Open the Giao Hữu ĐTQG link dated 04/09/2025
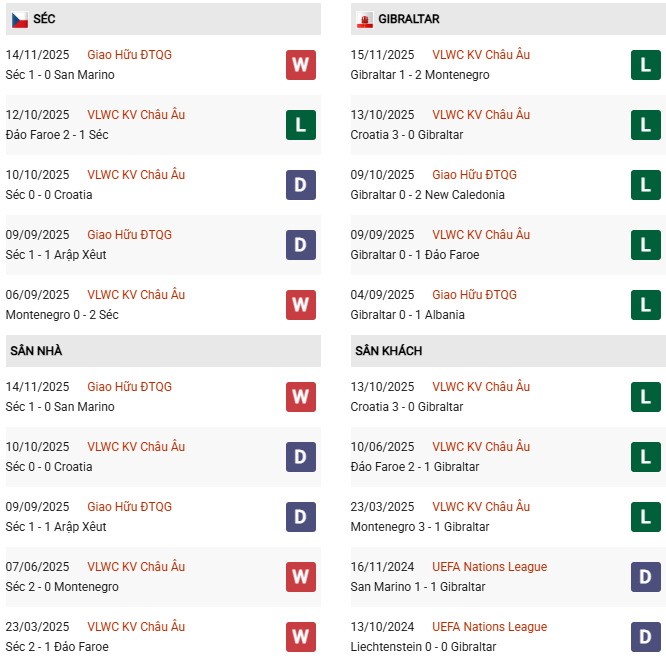 coord(474,295)
